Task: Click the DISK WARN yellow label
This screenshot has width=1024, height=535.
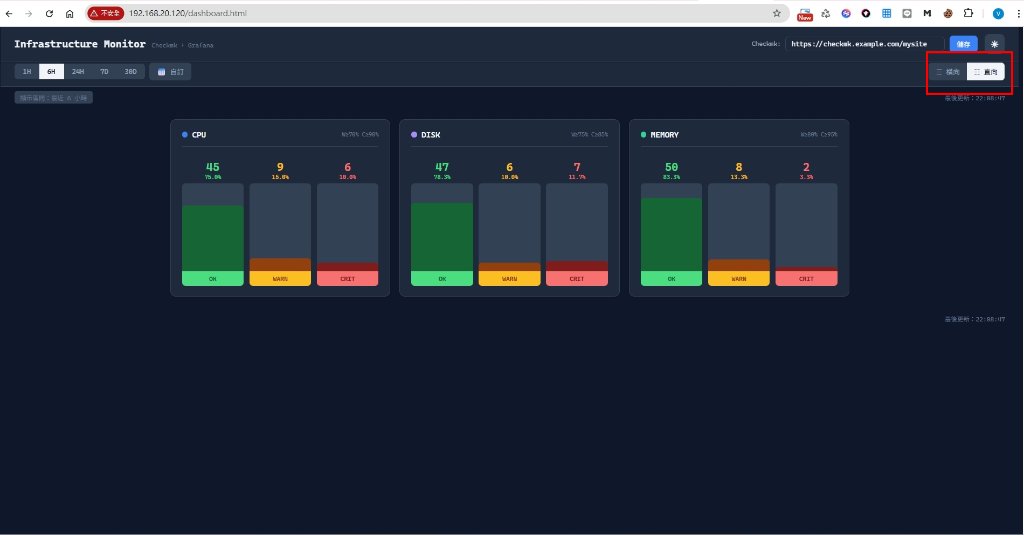Action: pyautogui.click(x=509, y=278)
